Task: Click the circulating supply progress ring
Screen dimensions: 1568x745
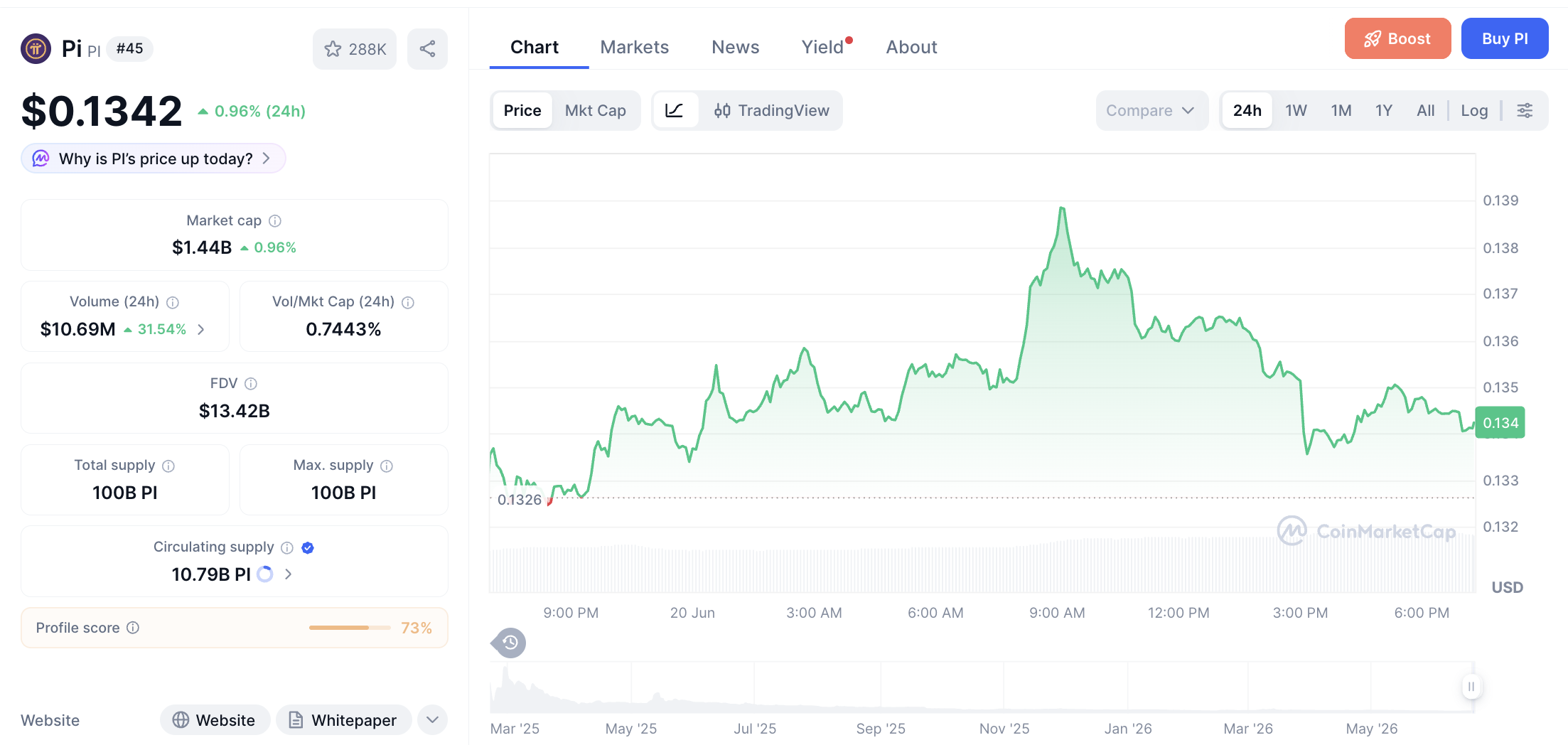Action: (x=265, y=574)
